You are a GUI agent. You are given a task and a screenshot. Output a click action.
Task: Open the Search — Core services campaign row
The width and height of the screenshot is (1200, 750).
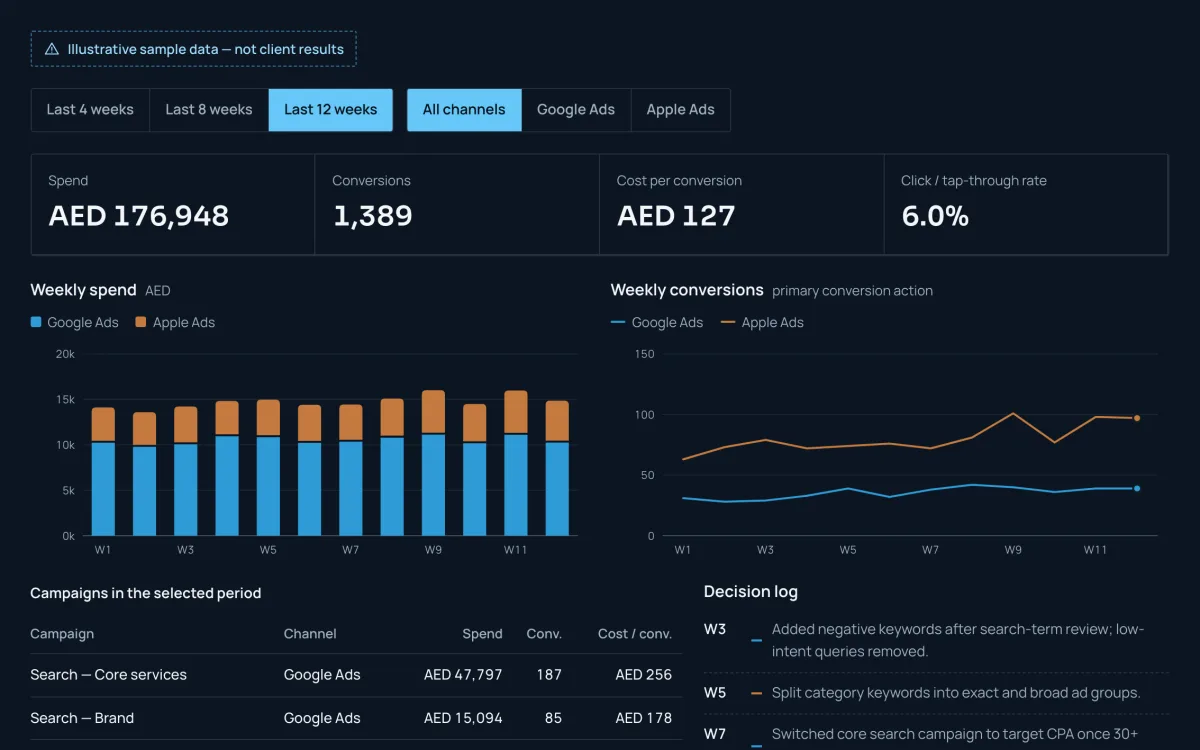point(356,675)
